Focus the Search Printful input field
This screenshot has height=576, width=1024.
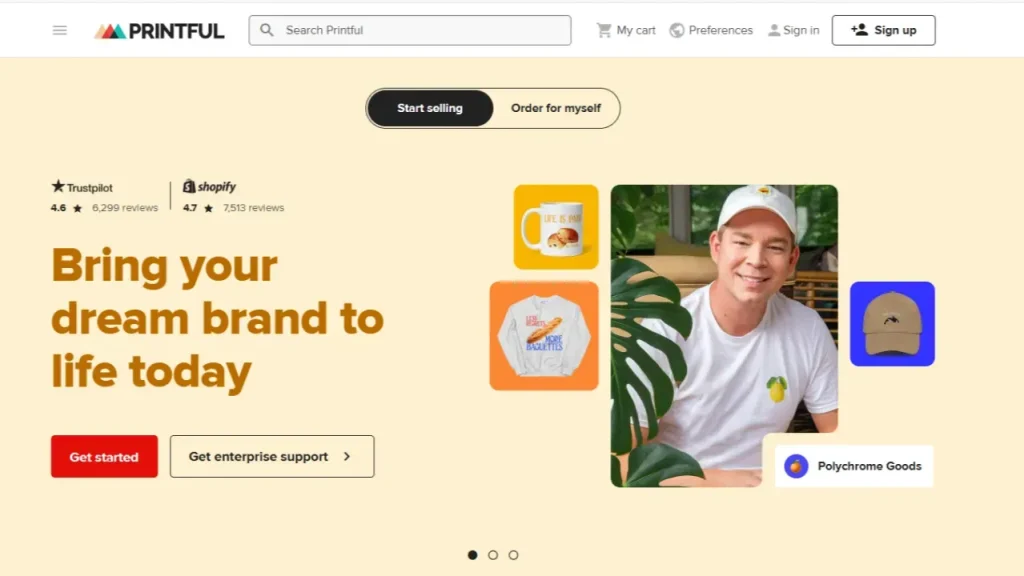409,30
